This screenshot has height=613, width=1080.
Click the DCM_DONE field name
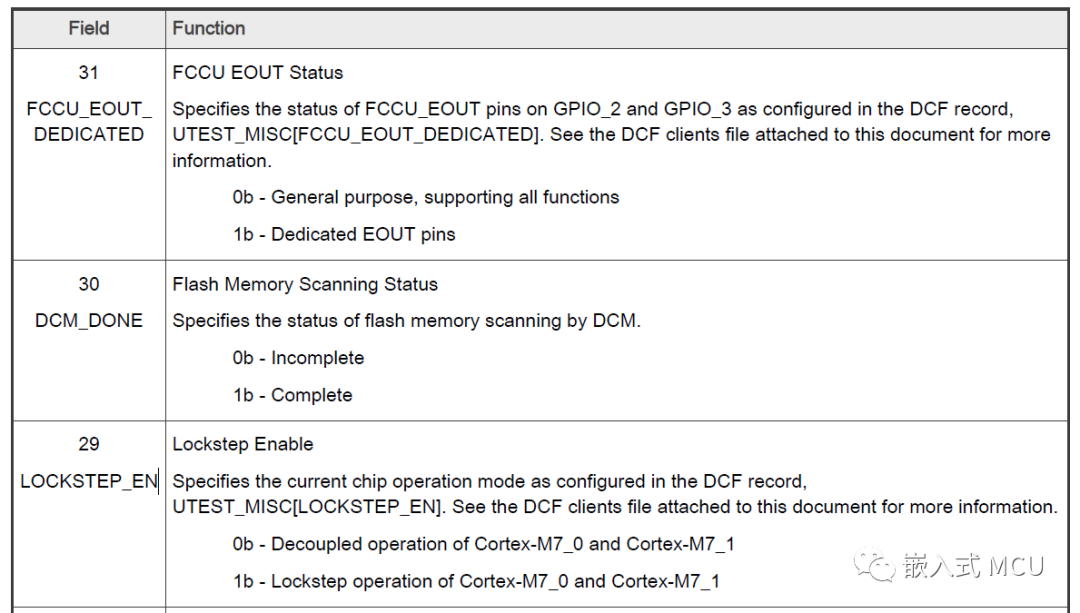pos(88,321)
